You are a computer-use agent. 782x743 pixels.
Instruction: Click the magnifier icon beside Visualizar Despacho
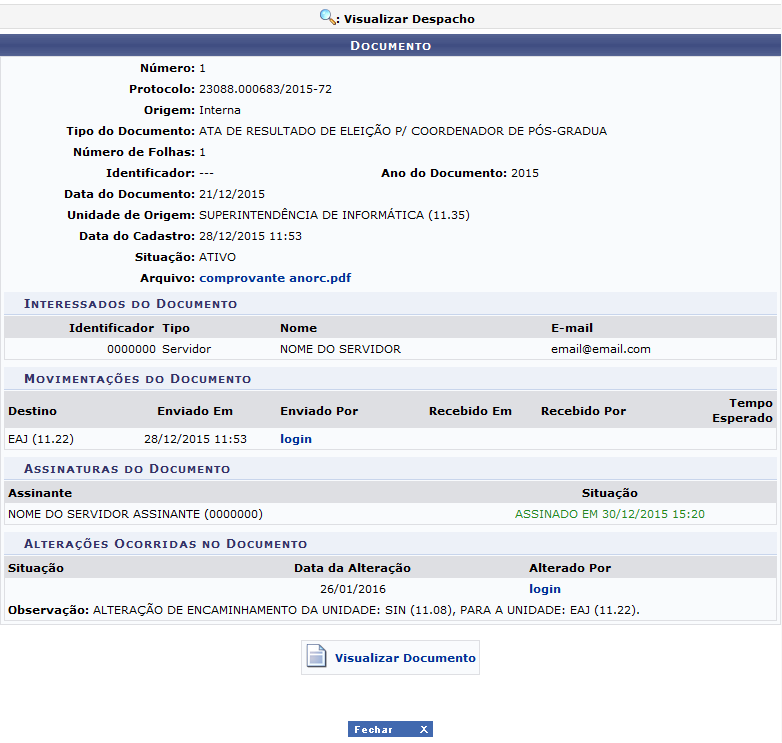point(327,17)
